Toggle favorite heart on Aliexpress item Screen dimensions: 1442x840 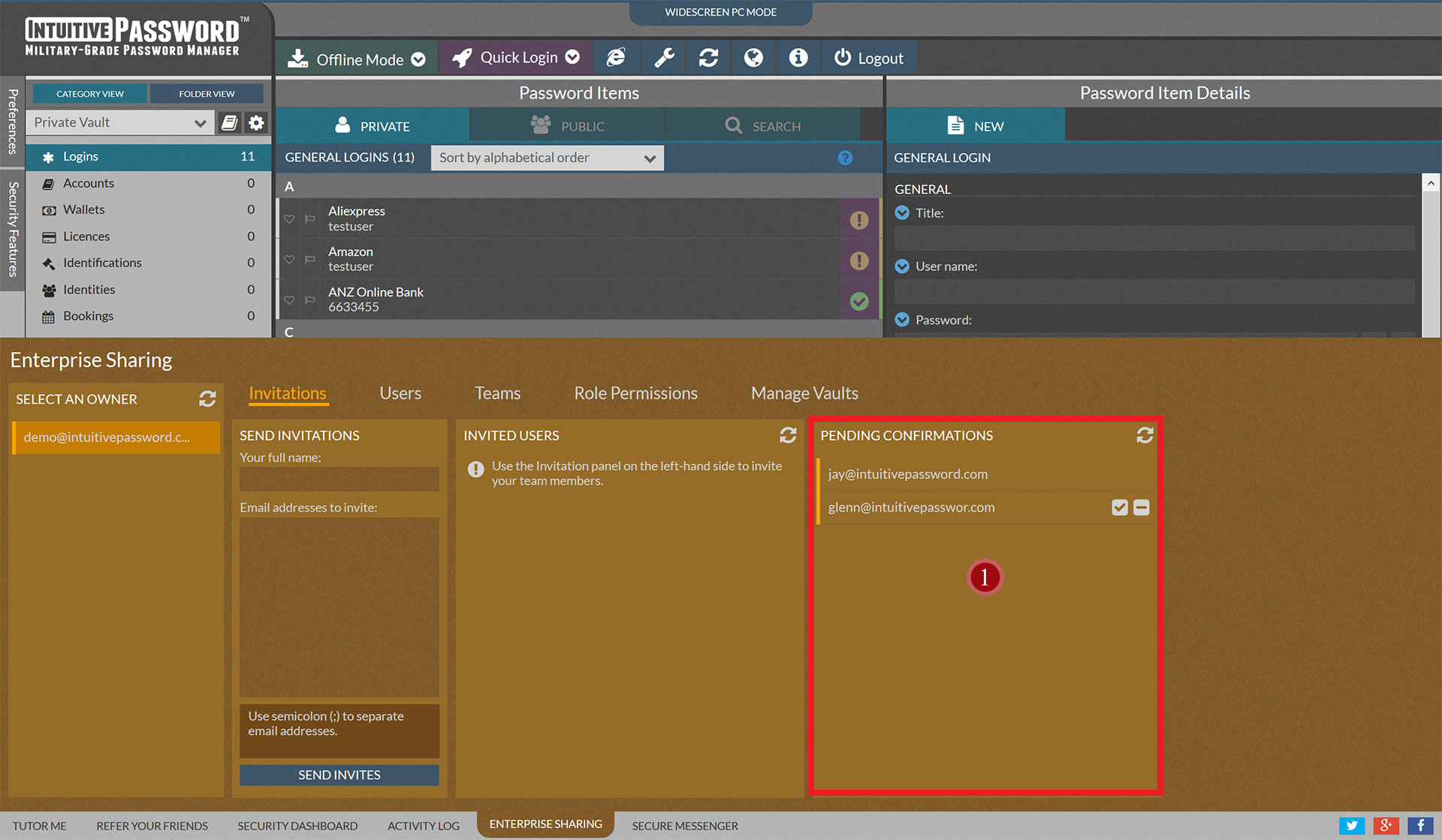289,219
